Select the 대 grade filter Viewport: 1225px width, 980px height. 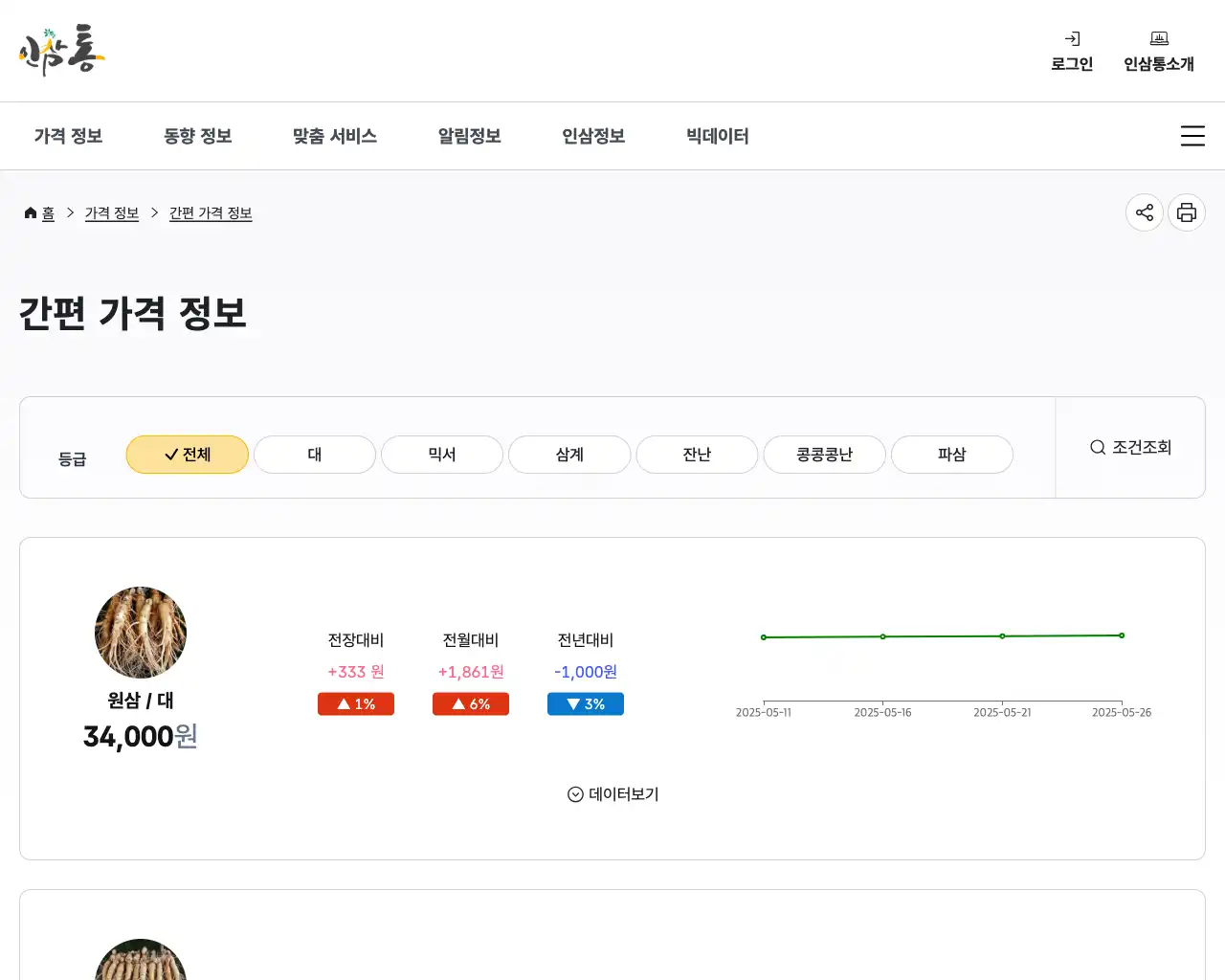click(x=315, y=455)
